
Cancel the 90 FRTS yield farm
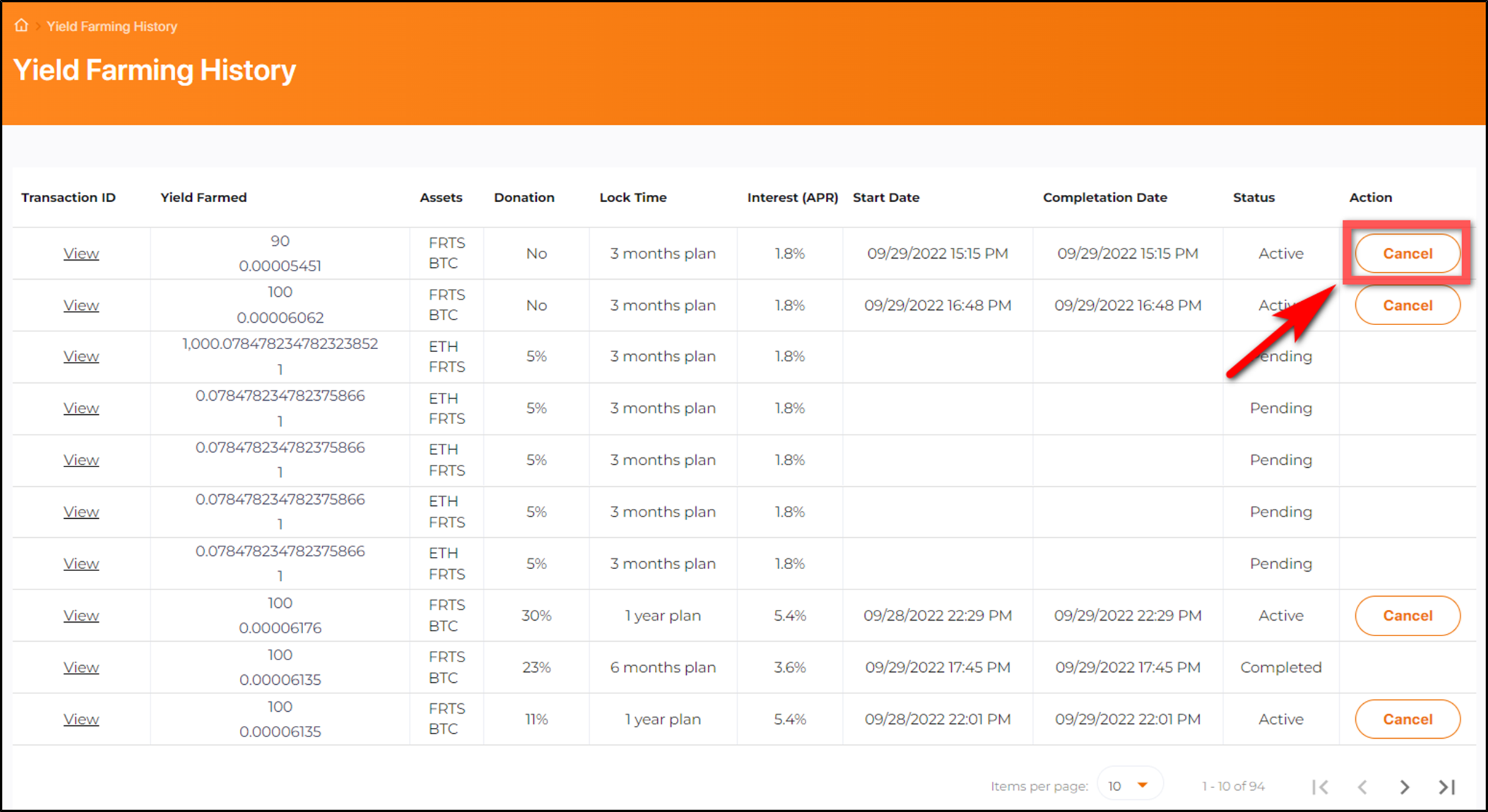[1407, 253]
